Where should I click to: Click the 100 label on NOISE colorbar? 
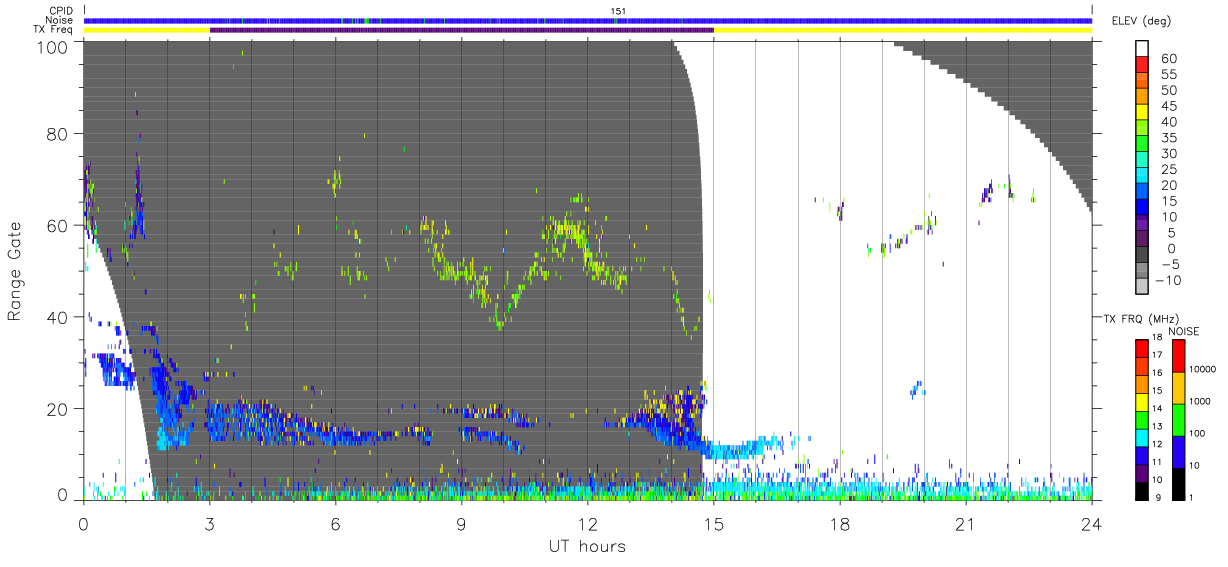point(1199,434)
